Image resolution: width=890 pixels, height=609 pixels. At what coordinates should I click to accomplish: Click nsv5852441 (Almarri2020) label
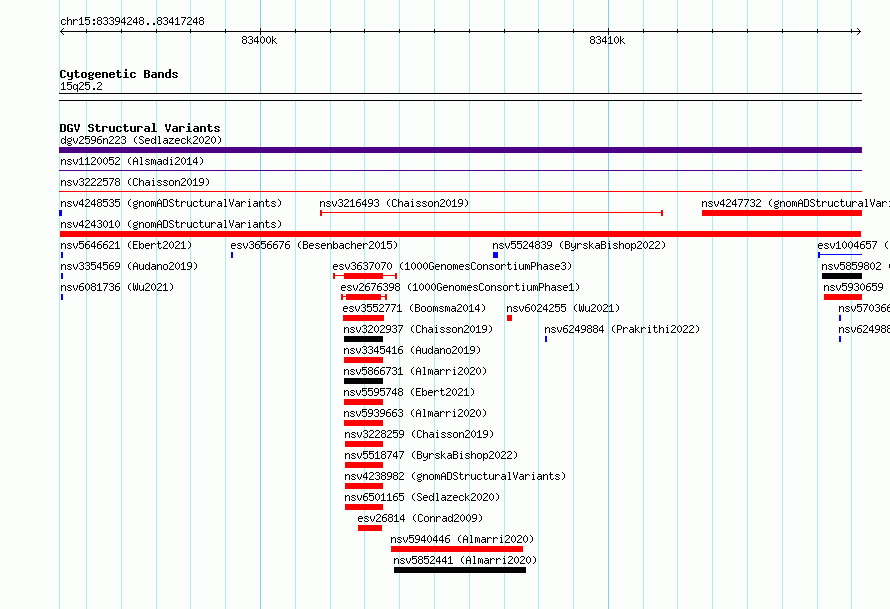tap(465, 560)
